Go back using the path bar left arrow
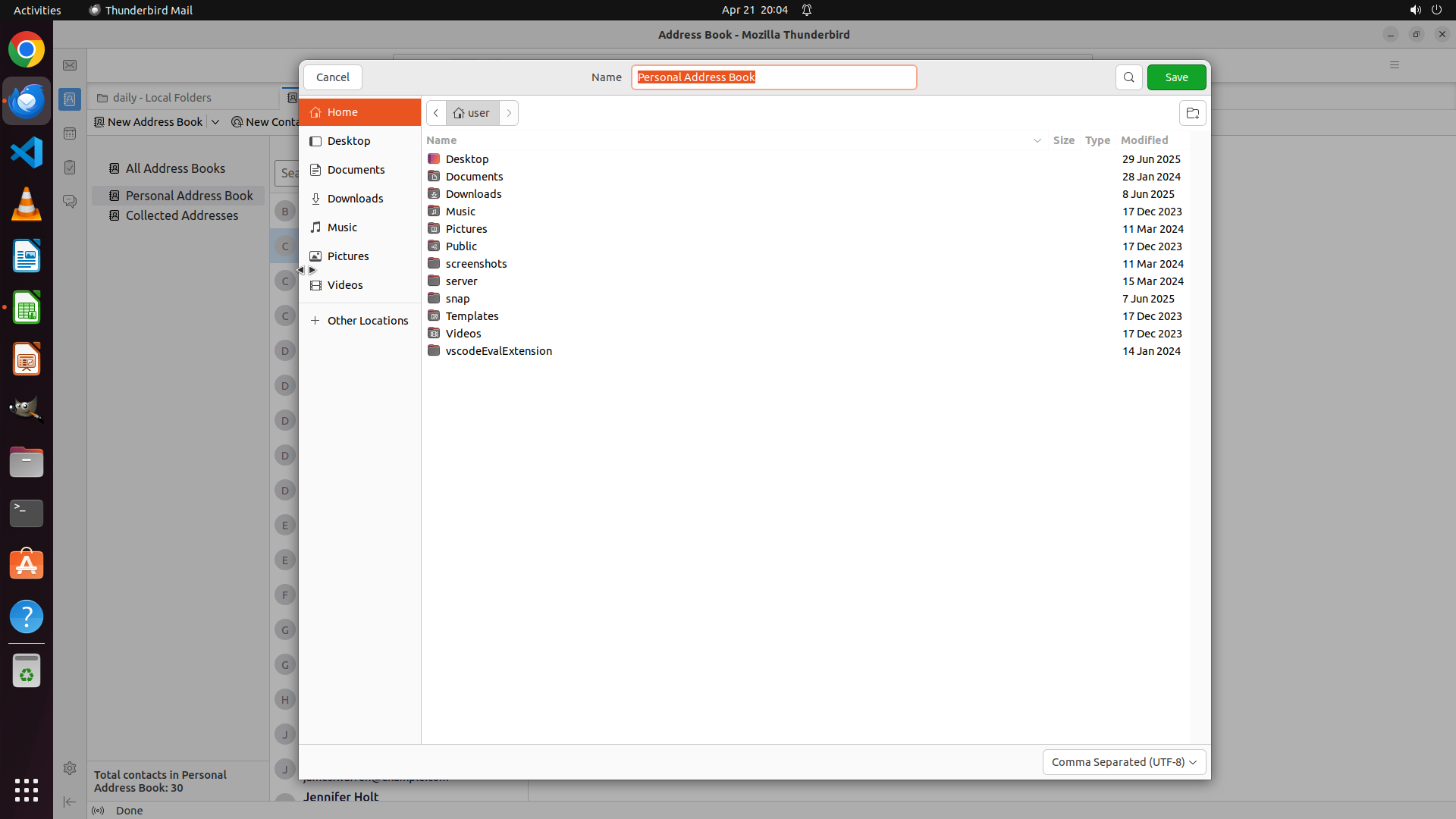Image resolution: width=1456 pixels, height=819 pixels. [x=436, y=113]
